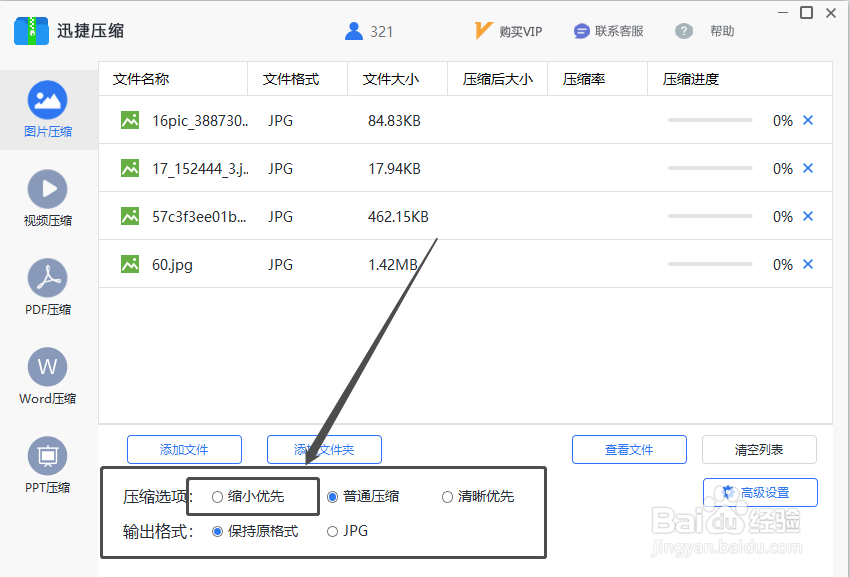Maximize the 迅捷压缩 window

[807, 12]
